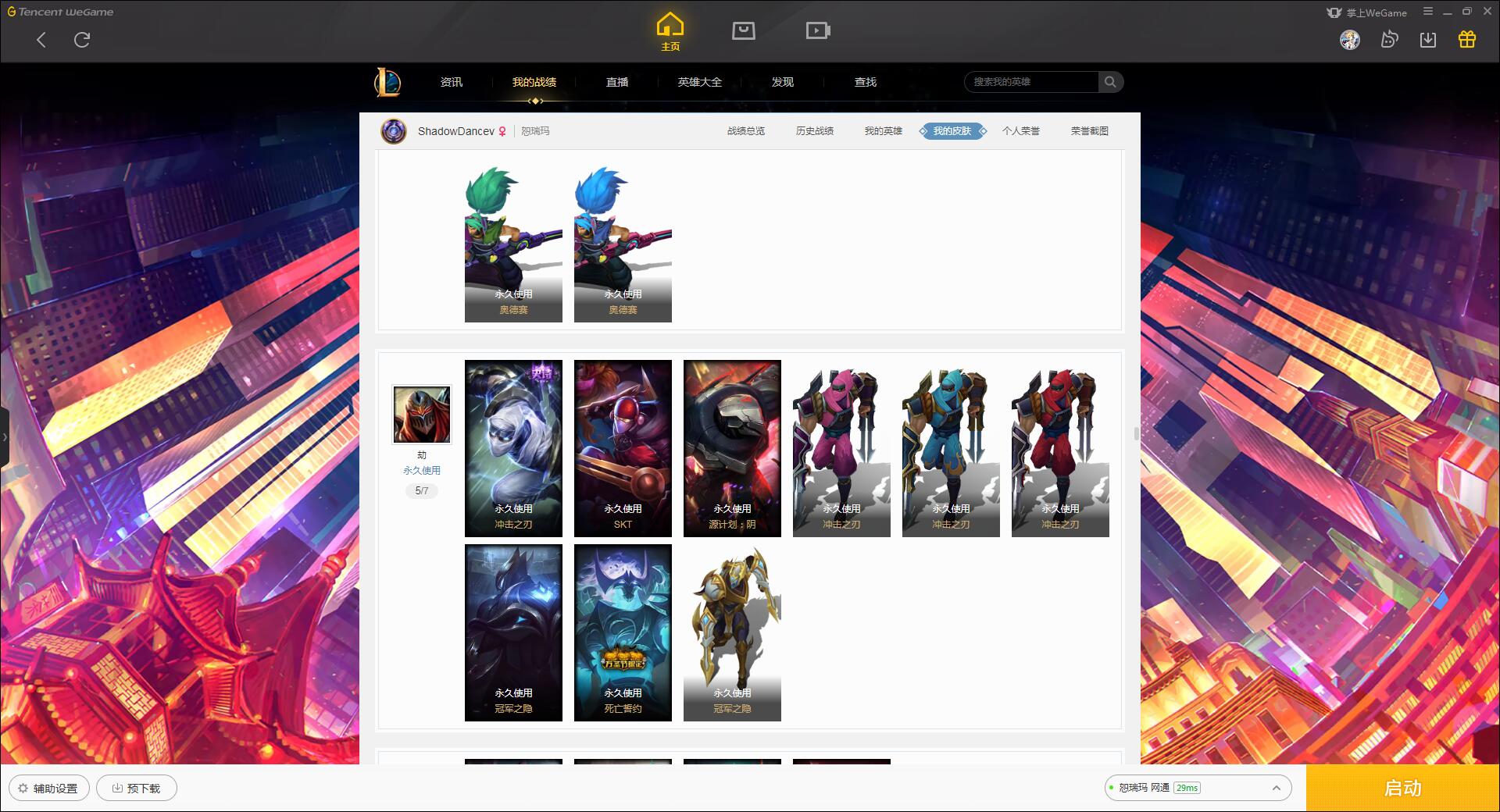Focus the 搜索我的英雄 search field

[1032, 82]
